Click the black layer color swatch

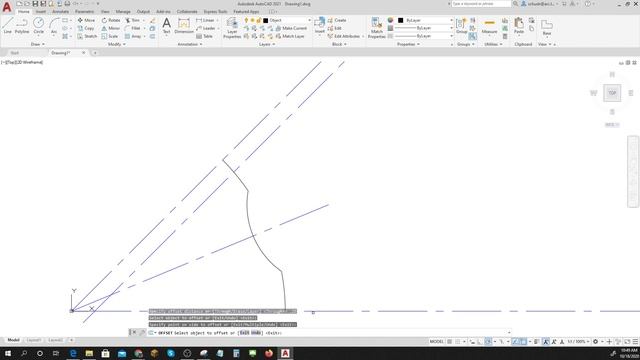(x=266, y=20)
